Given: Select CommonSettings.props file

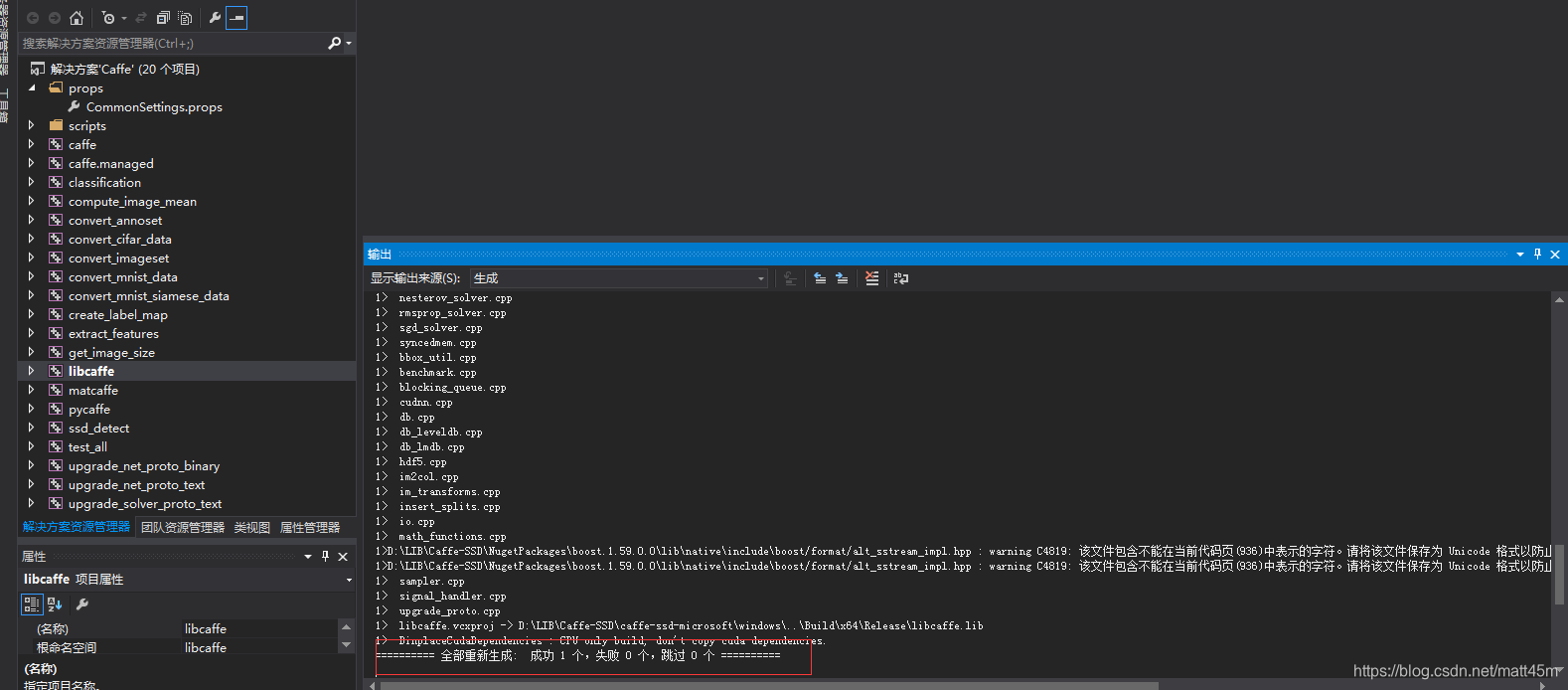Looking at the screenshot, I should point(154,106).
